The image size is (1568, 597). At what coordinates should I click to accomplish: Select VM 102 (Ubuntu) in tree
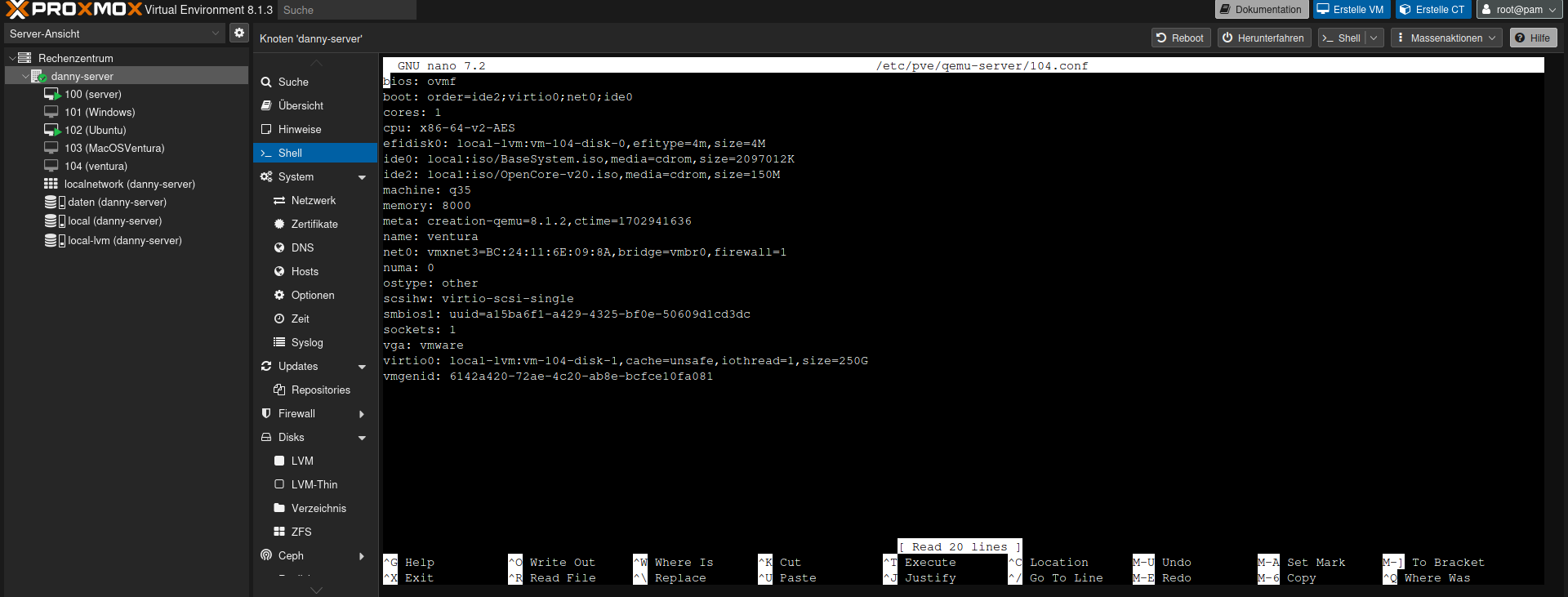point(96,130)
